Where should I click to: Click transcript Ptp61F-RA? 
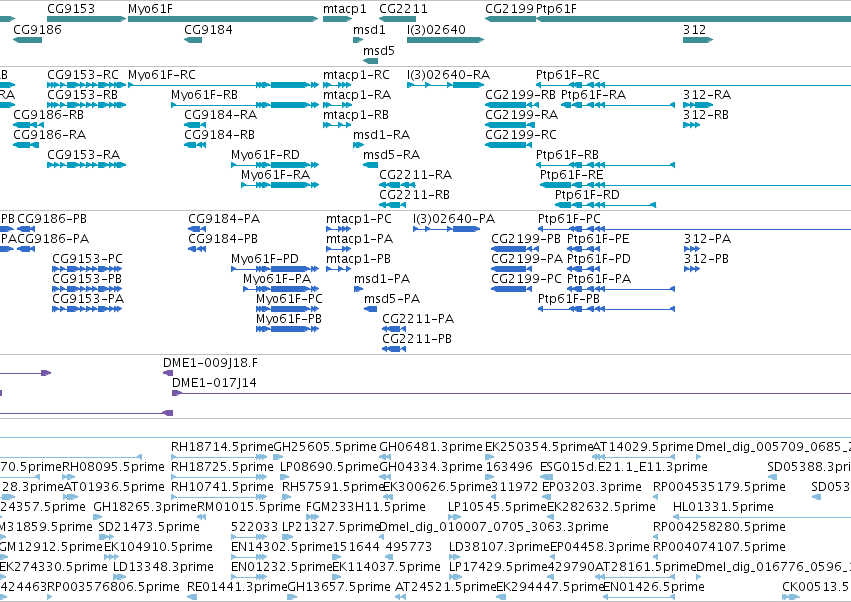[618, 105]
